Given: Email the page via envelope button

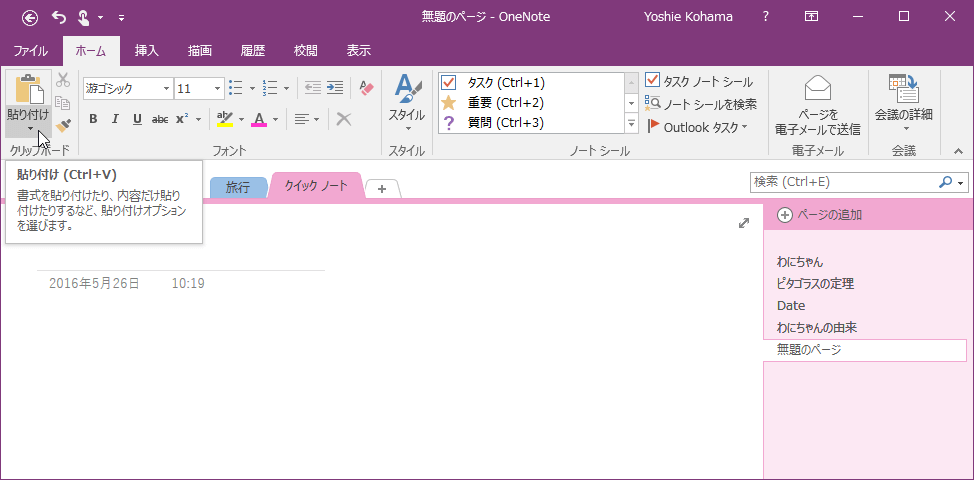Looking at the screenshot, I should (x=817, y=104).
